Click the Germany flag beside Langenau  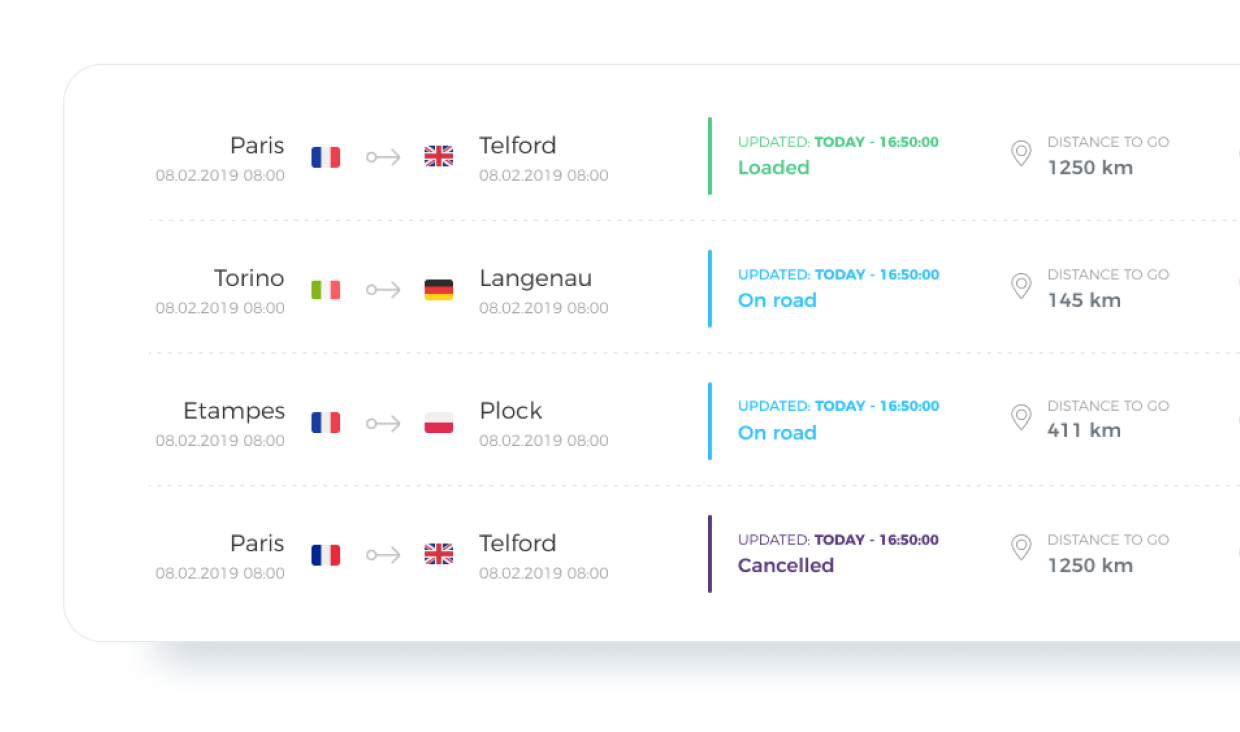[439, 290]
